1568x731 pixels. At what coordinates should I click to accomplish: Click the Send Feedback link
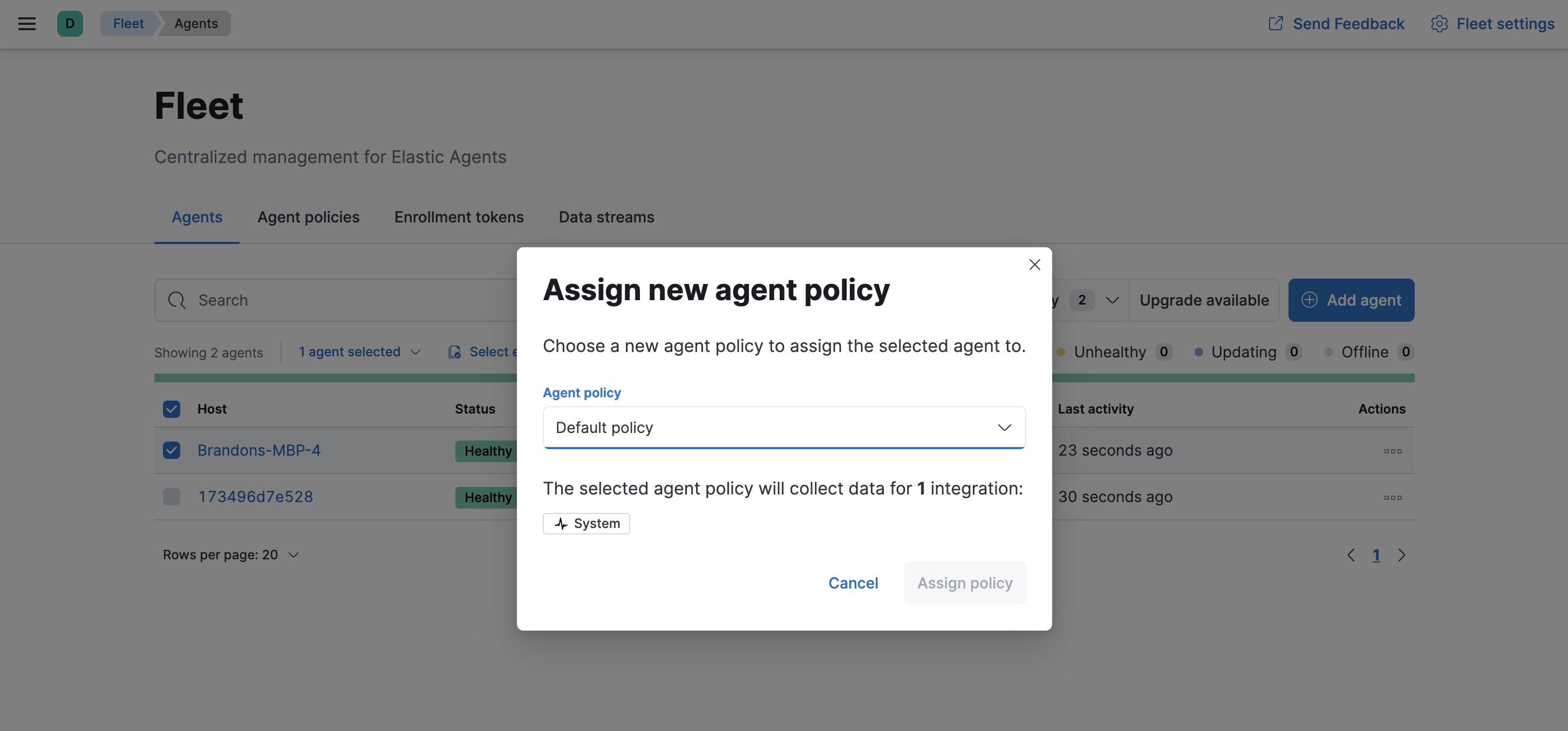1336,23
